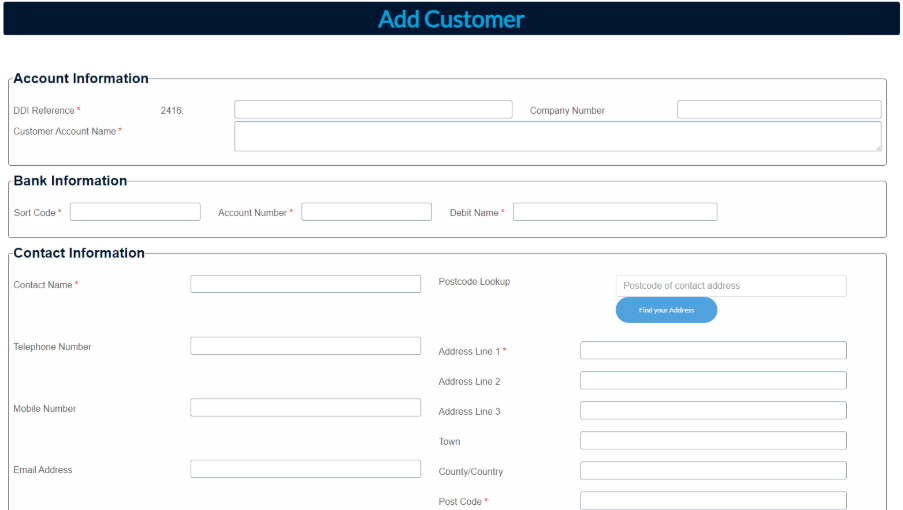This screenshot has width=903, height=510.
Task: Select the Post Code input field
Action: pos(713,500)
